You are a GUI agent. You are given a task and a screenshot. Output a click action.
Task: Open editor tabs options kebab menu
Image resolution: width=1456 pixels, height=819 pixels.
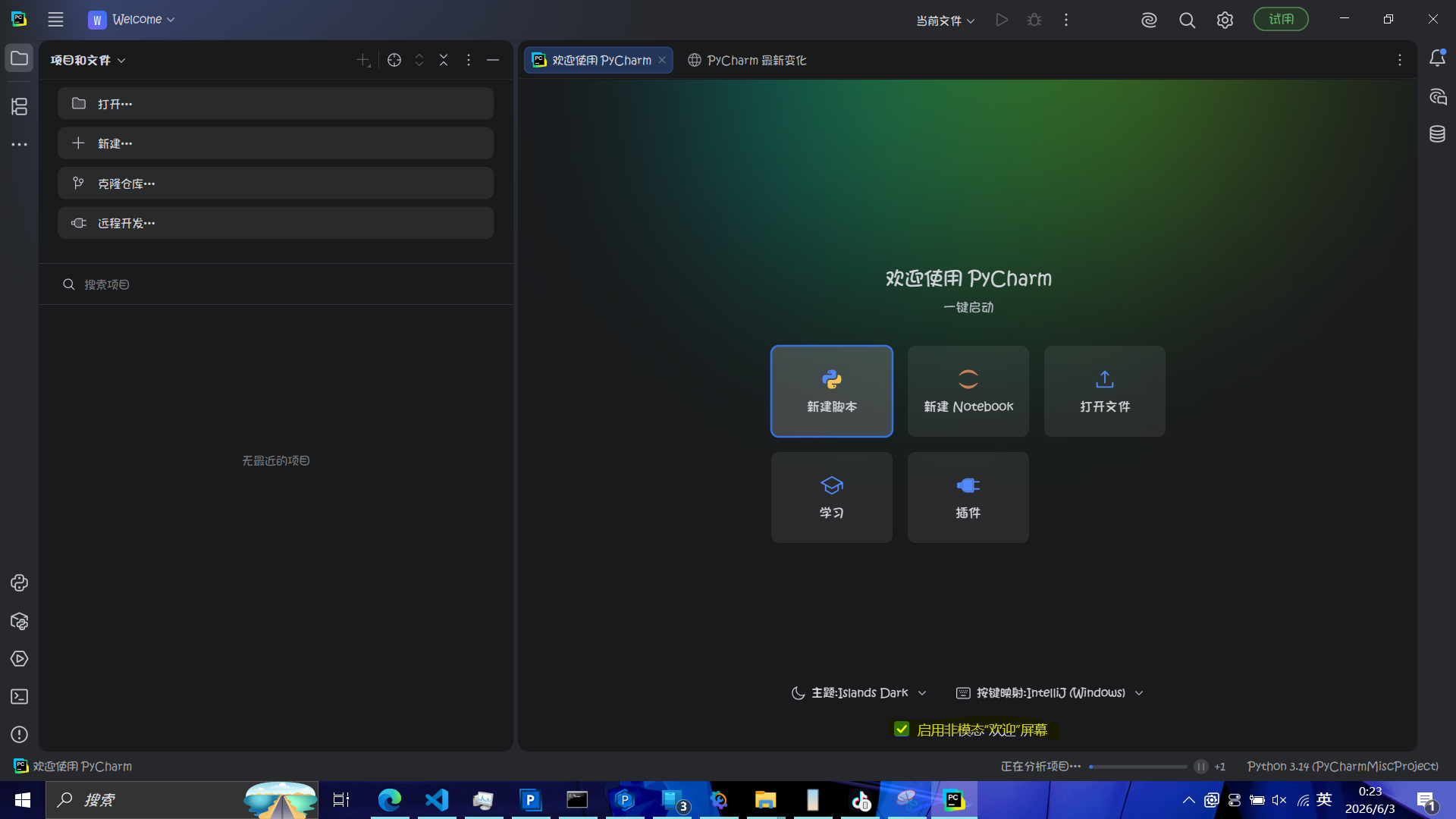pos(1400,61)
